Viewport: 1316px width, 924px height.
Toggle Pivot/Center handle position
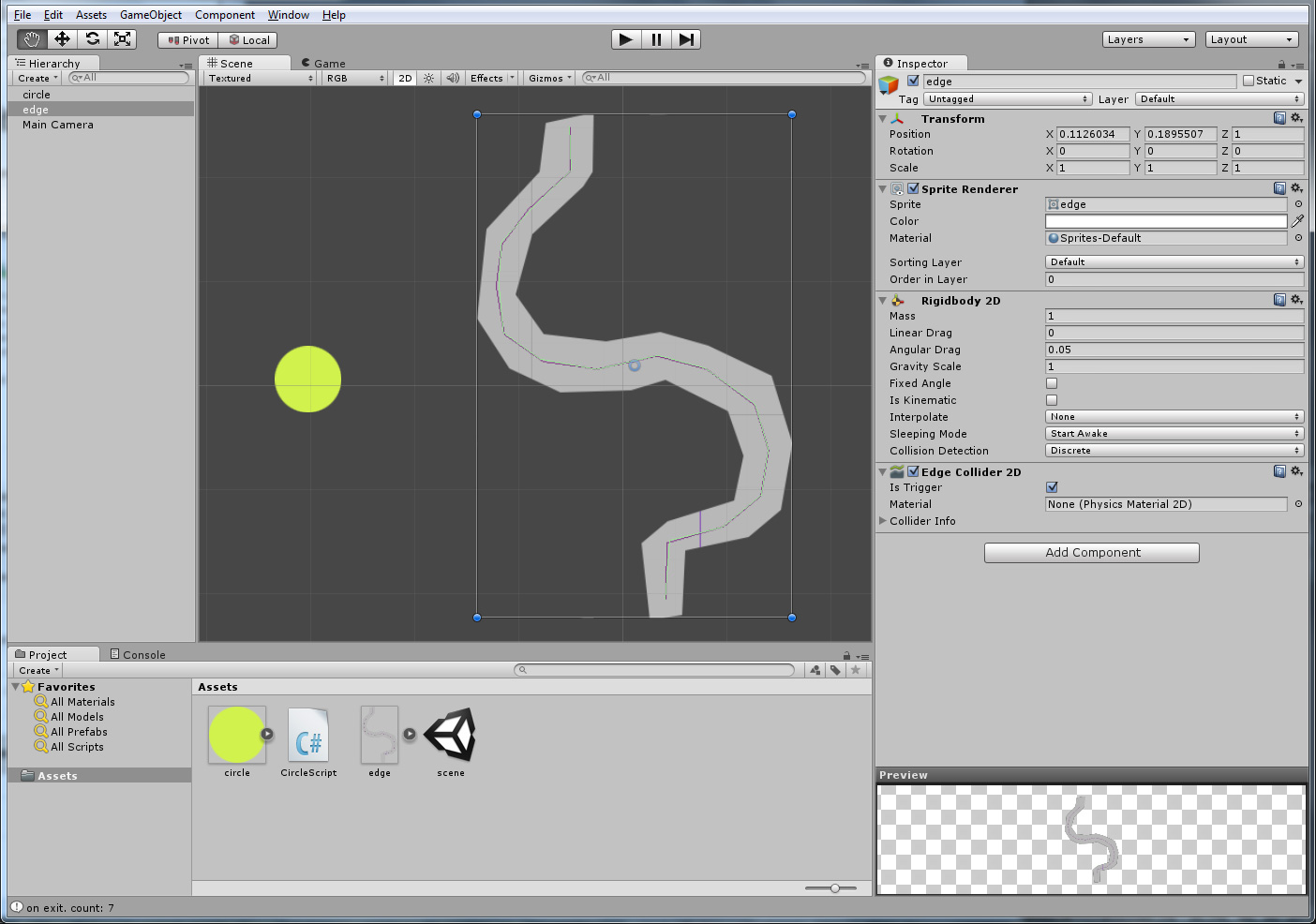click(x=188, y=40)
